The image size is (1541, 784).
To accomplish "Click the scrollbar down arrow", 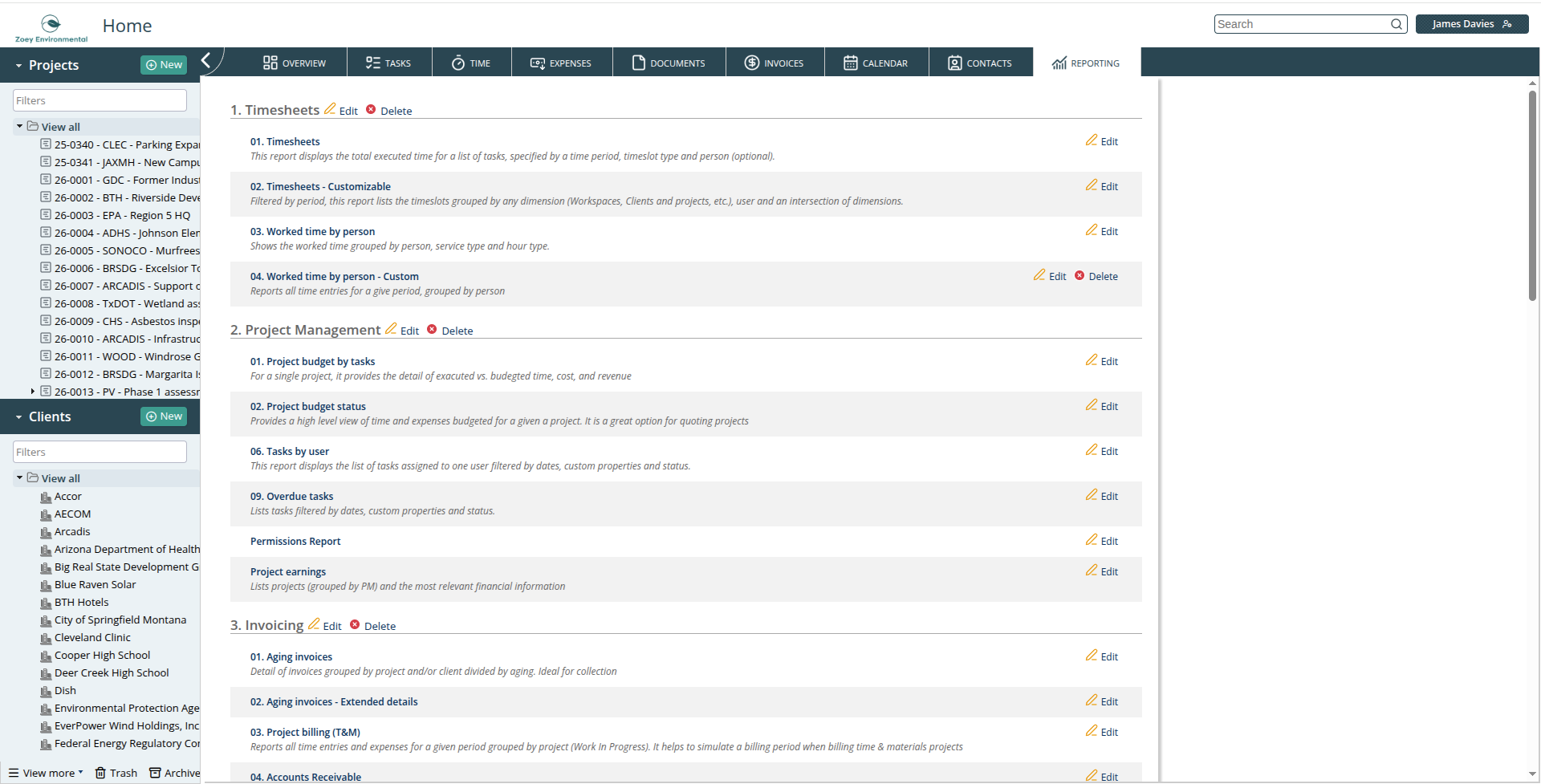I will [1533, 774].
